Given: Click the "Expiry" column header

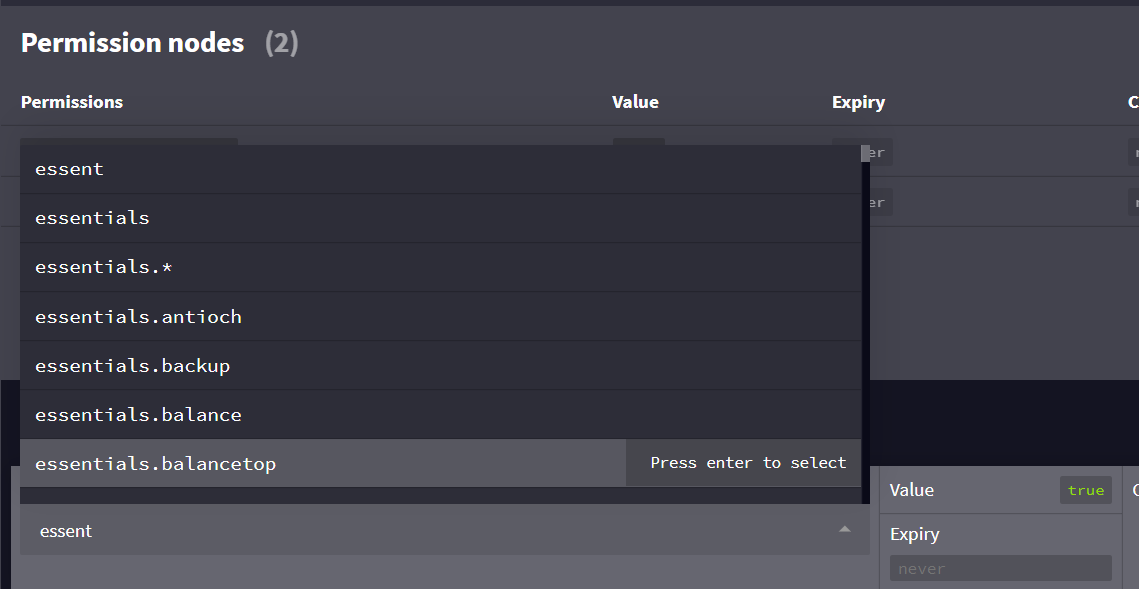Looking at the screenshot, I should (858, 101).
